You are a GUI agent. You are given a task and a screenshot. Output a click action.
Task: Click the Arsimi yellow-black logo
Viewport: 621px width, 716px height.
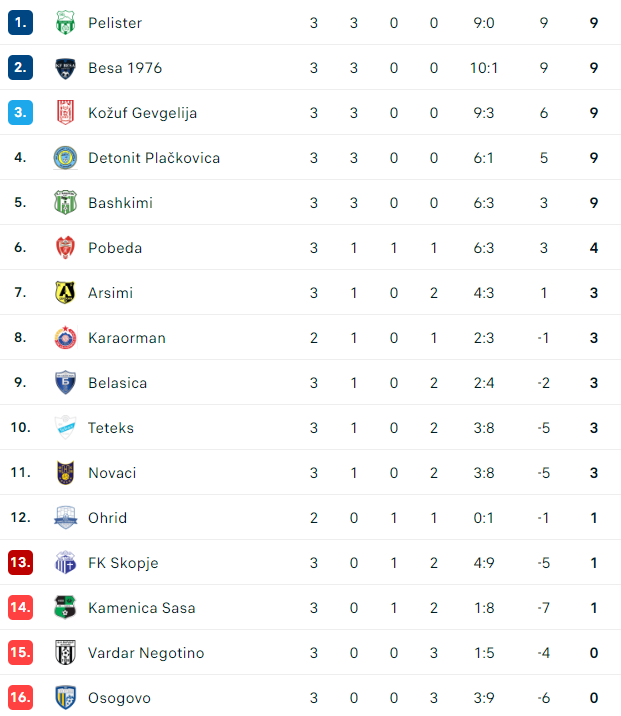[65, 293]
